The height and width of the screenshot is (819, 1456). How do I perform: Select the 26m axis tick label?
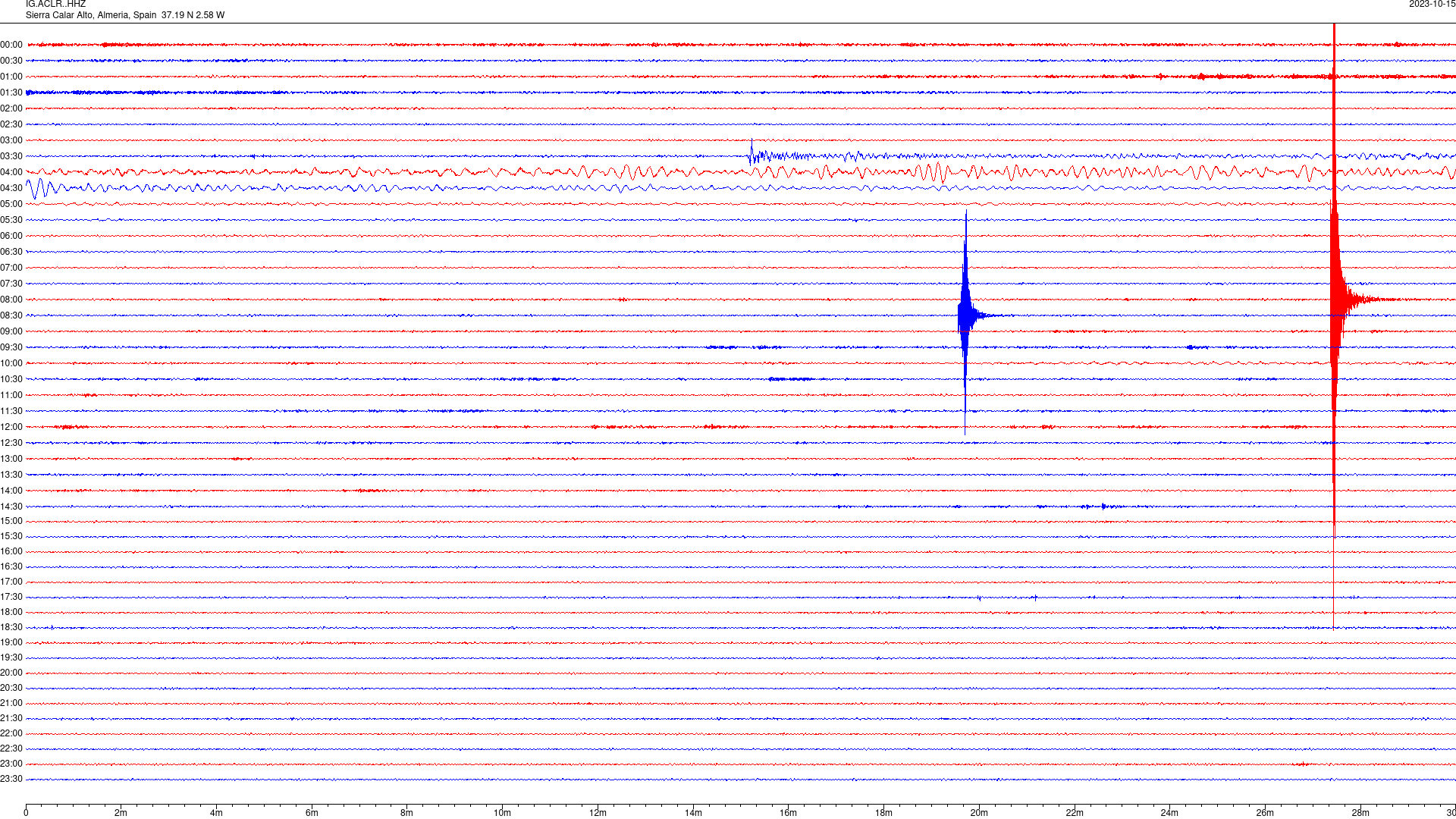click(x=1265, y=813)
